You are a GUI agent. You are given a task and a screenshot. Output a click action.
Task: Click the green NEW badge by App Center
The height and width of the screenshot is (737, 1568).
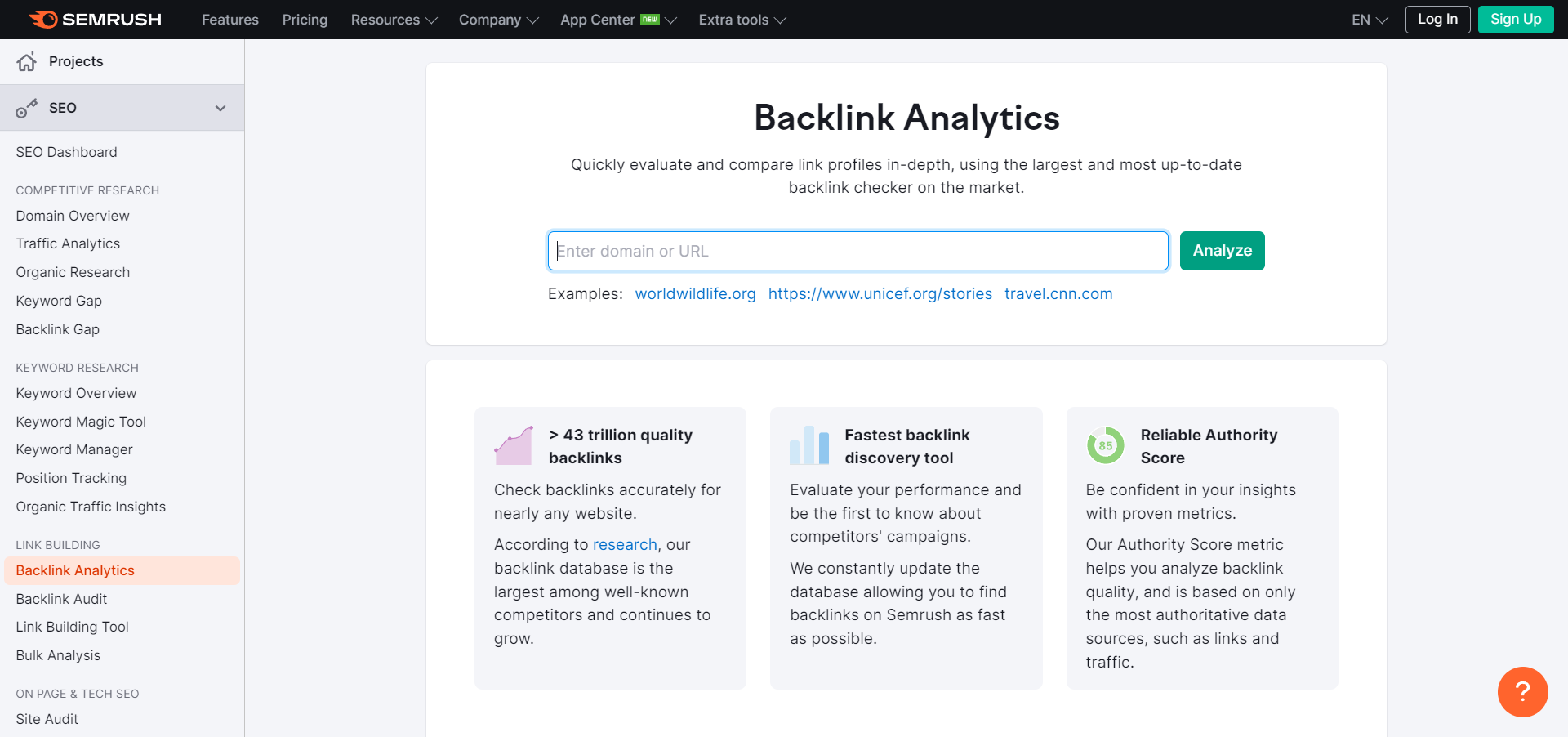(x=650, y=19)
